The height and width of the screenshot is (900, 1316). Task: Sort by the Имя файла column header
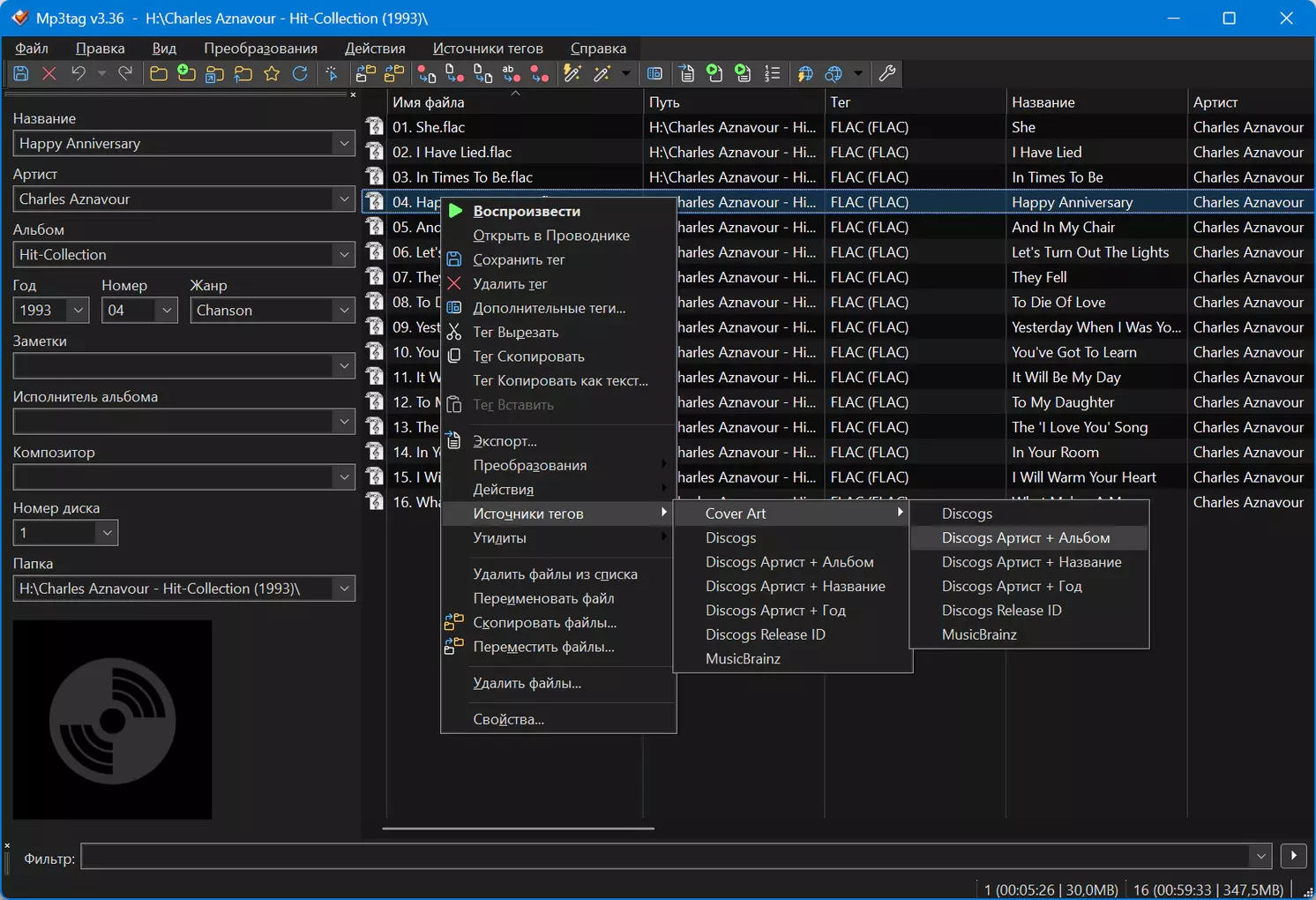[515, 102]
